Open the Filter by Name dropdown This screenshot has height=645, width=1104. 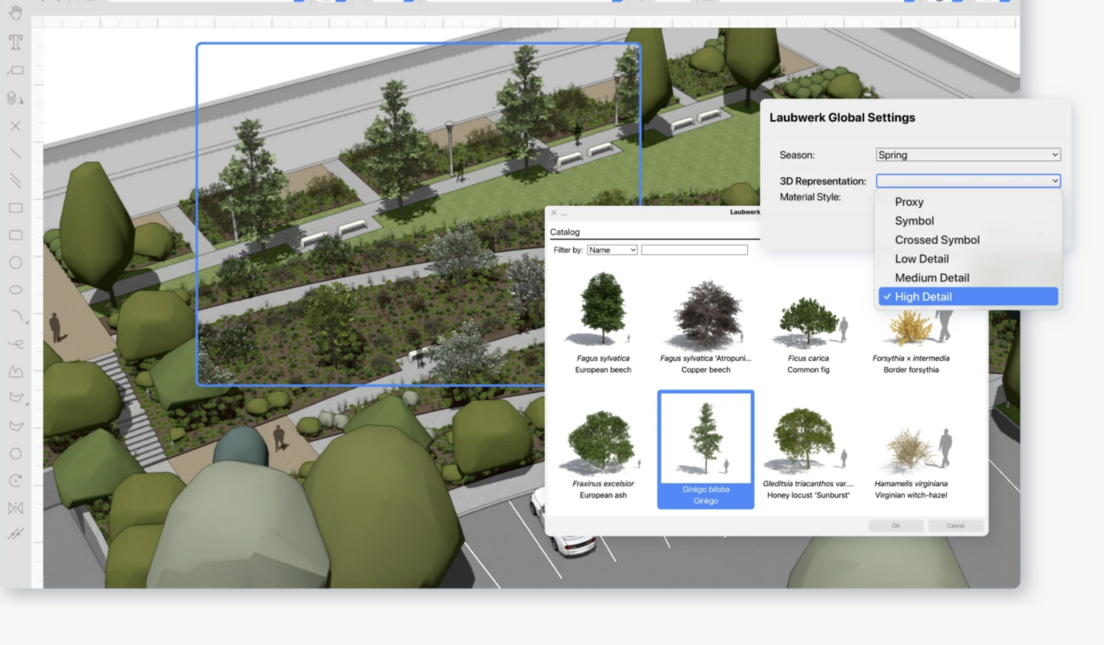610,249
